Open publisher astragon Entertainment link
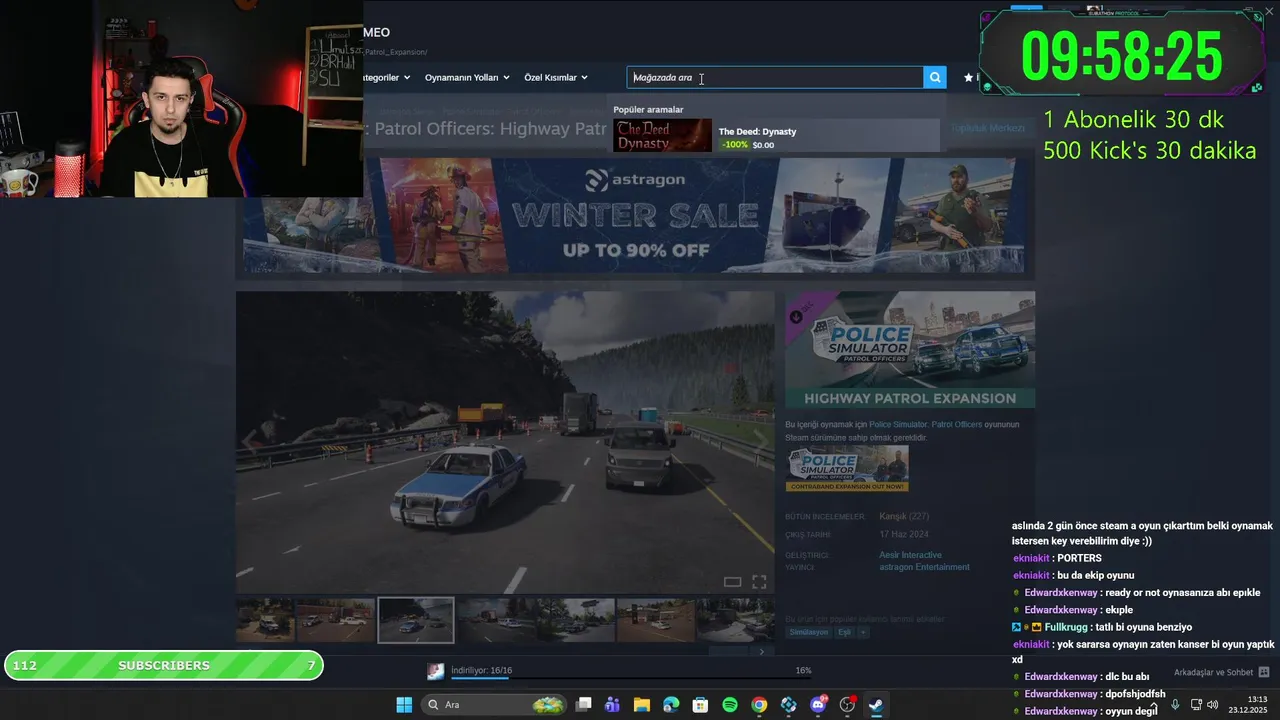This screenshot has height=720, width=1280. pyautogui.click(x=924, y=567)
